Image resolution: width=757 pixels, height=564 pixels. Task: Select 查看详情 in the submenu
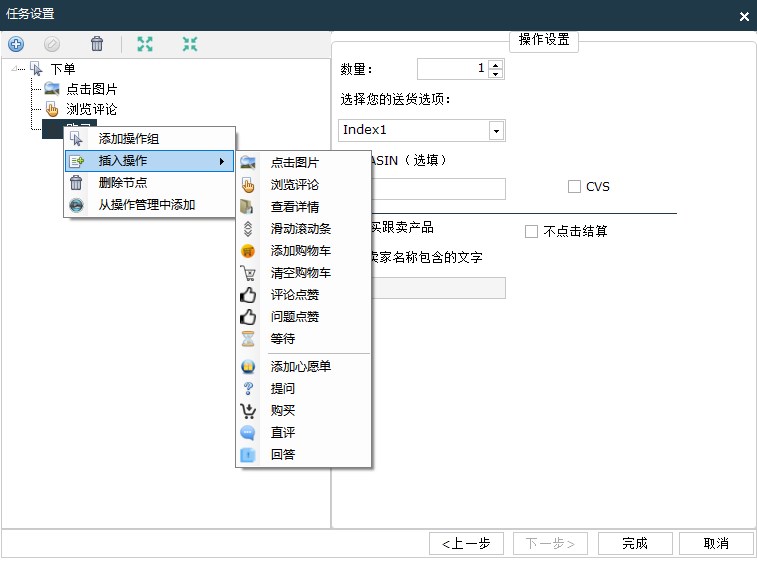pyautogui.click(x=303, y=207)
